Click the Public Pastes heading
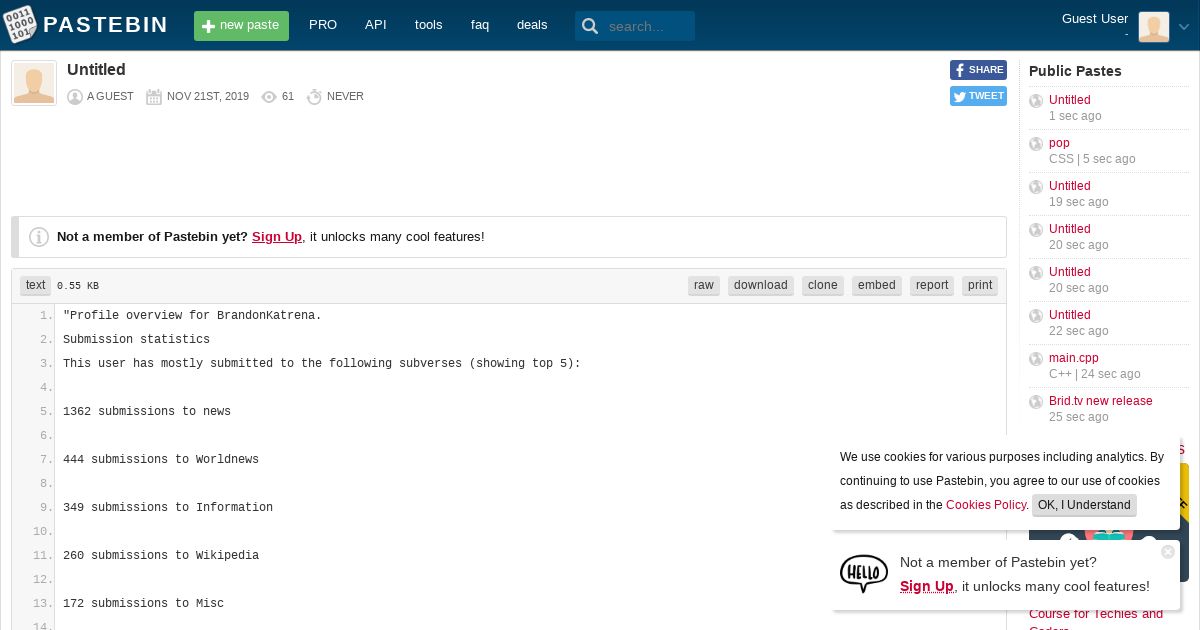 pyautogui.click(x=1075, y=71)
